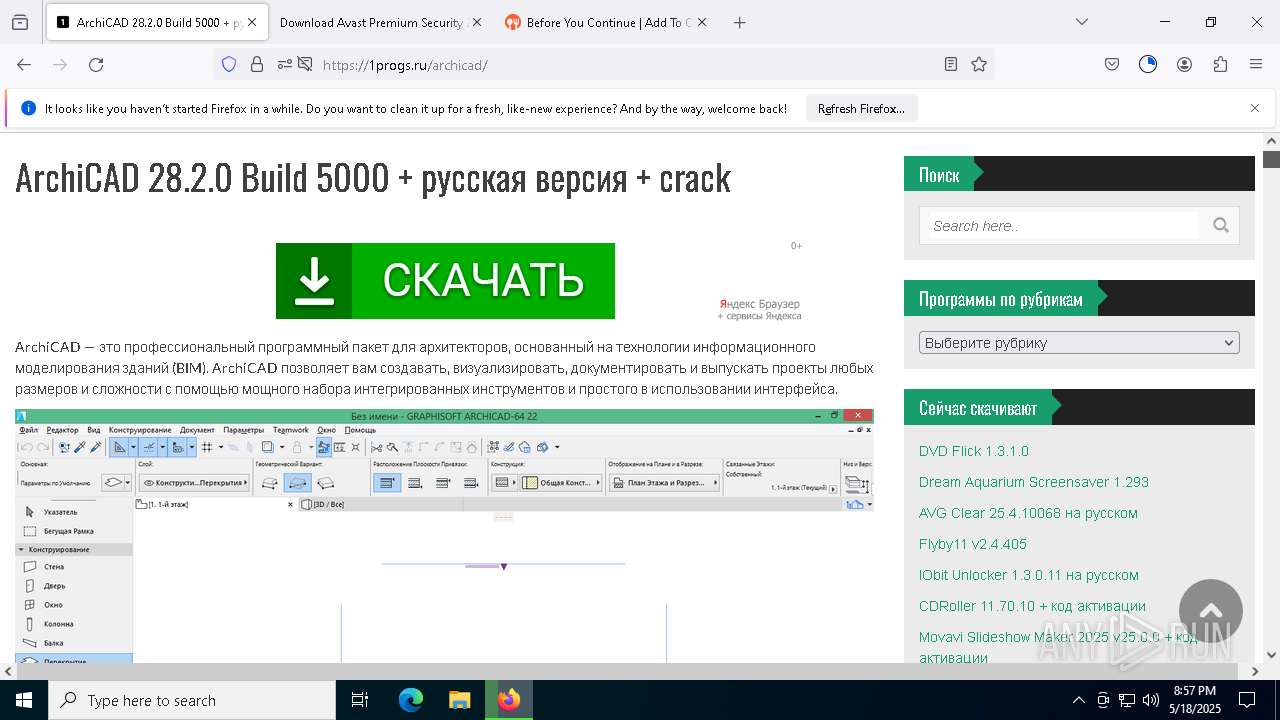Open the DVD Flick 1.3.1.0 link
Image resolution: width=1280 pixels, height=720 pixels.
(x=974, y=451)
